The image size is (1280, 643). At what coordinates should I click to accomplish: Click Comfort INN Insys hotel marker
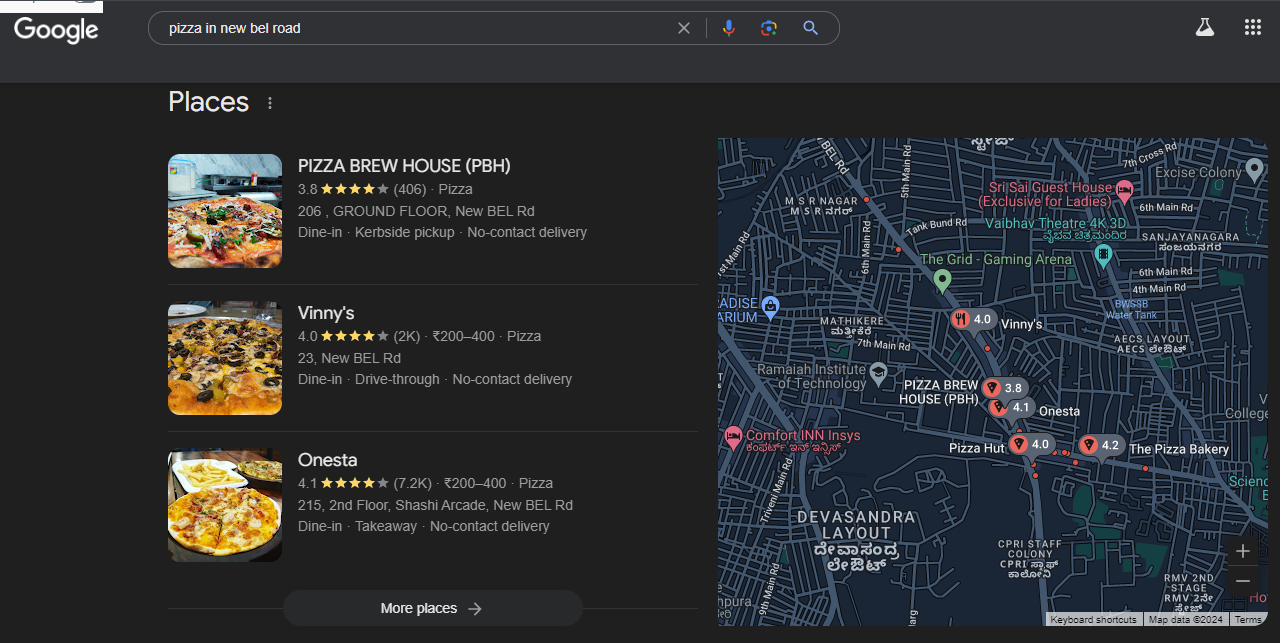click(732, 437)
